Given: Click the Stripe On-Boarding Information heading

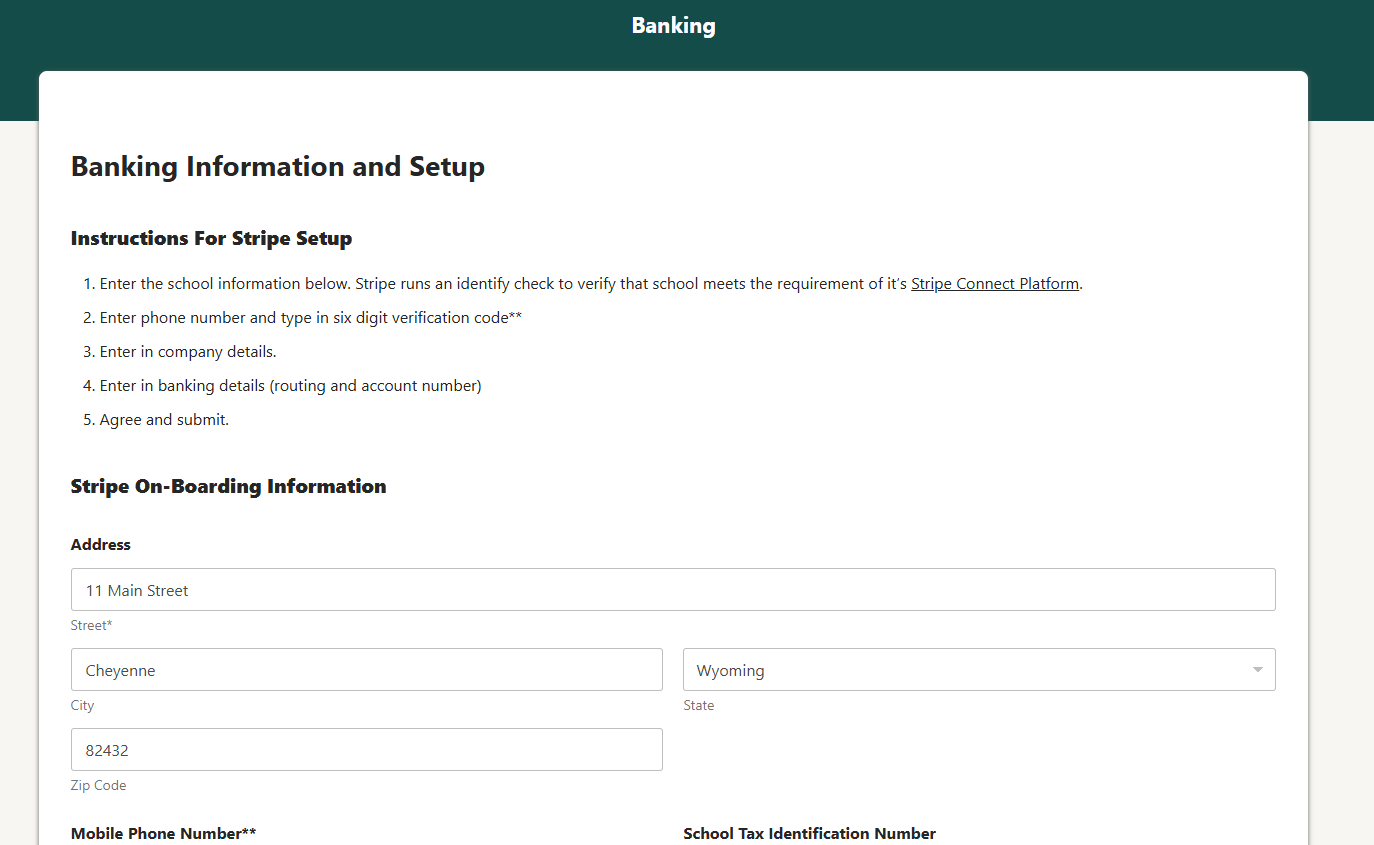Looking at the screenshot, I should (228, 487).
